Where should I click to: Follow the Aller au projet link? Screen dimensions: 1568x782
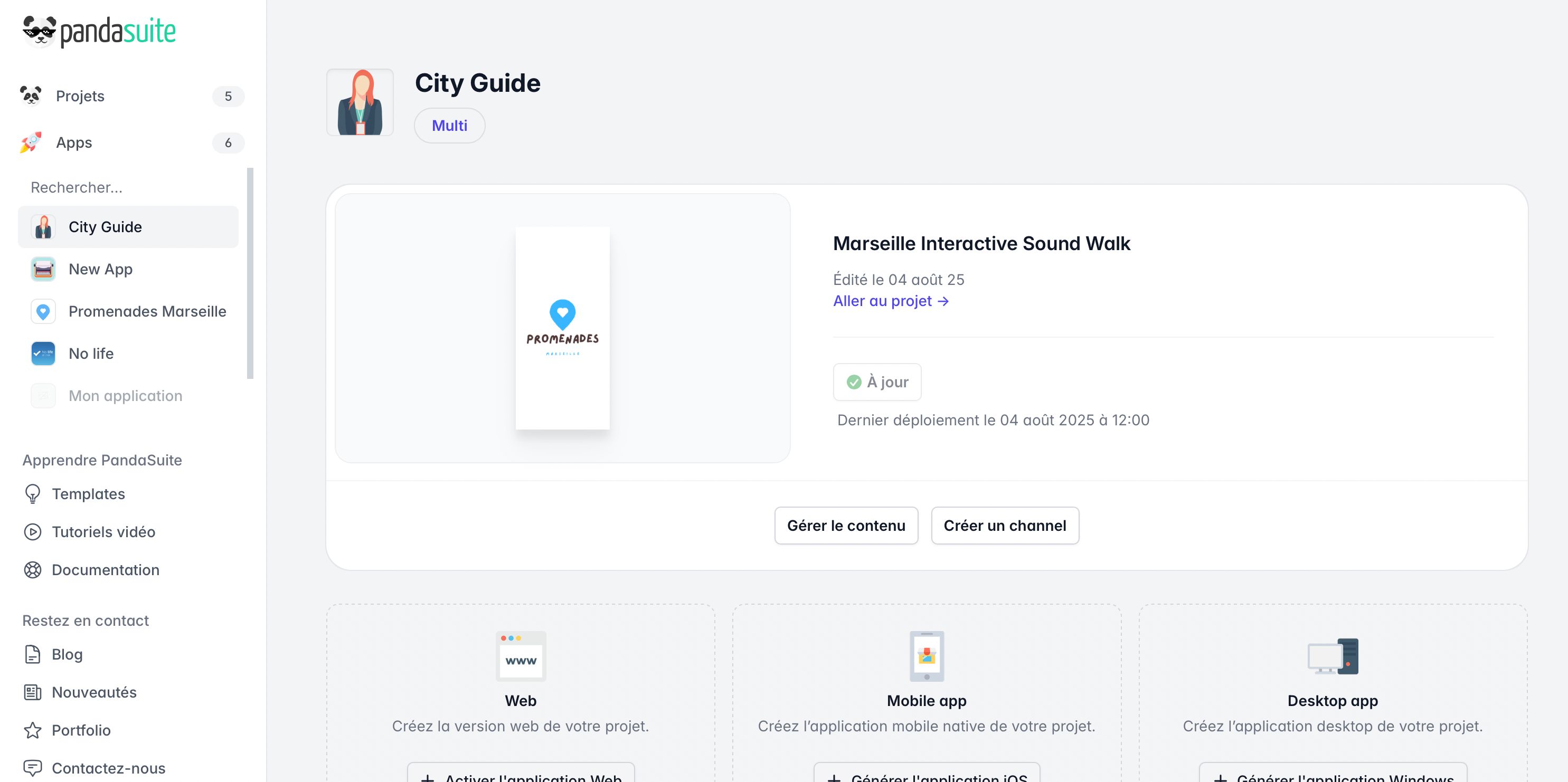(891, 301)
